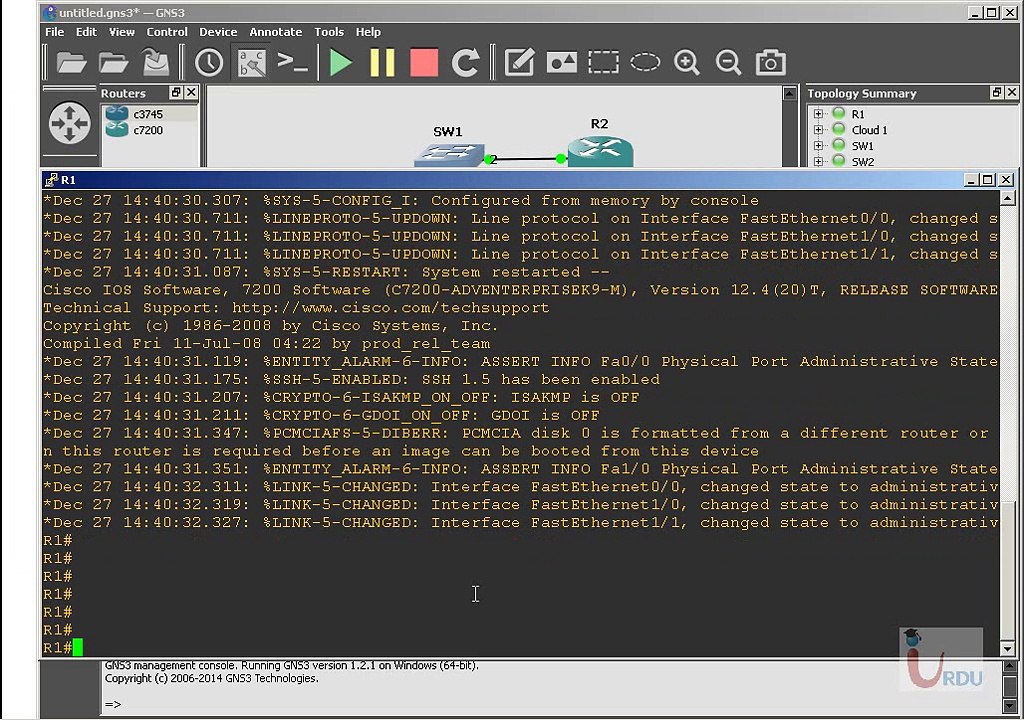Click the Save project icon

156,63
